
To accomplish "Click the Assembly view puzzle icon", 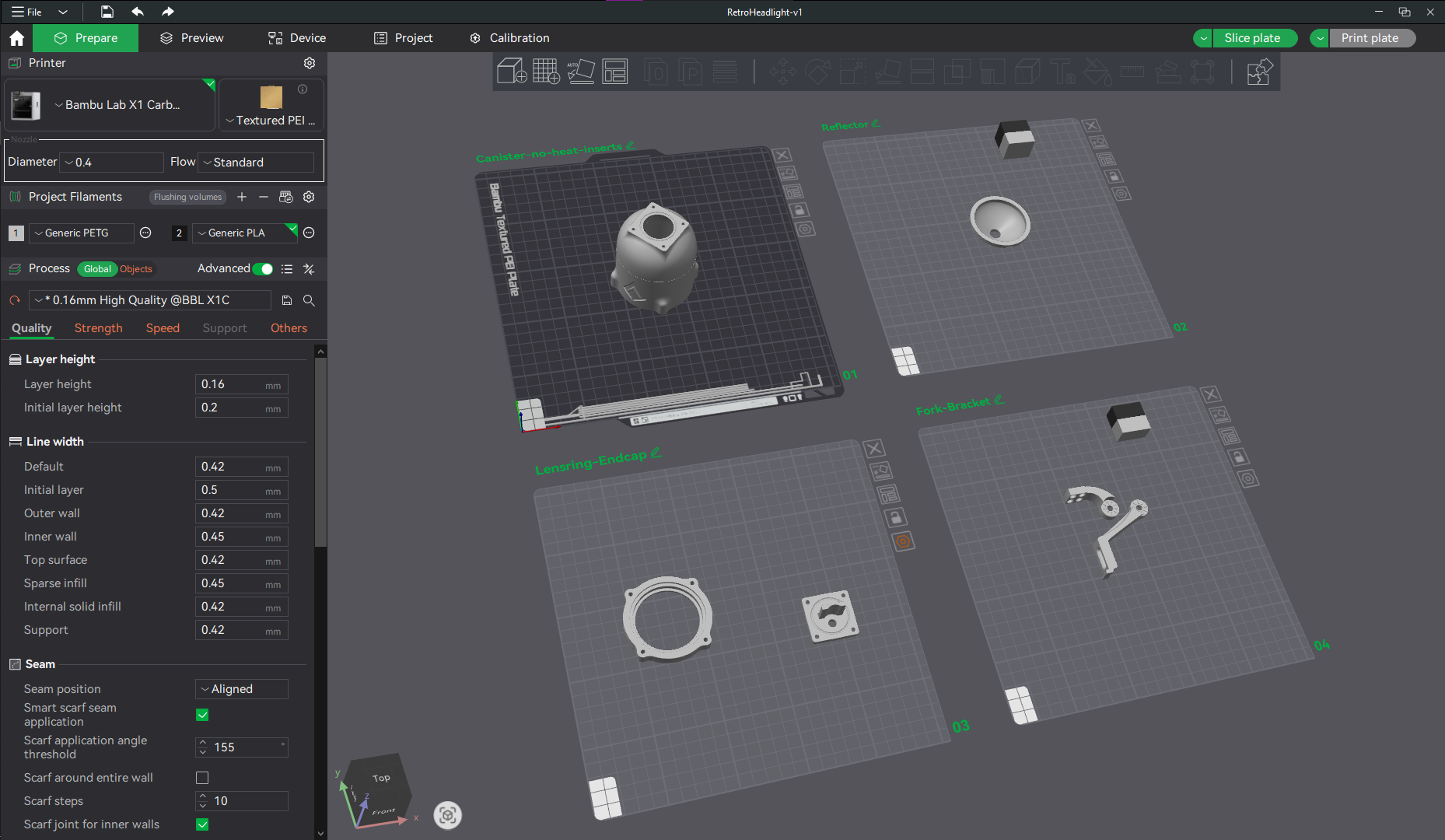I will 1259,72.
